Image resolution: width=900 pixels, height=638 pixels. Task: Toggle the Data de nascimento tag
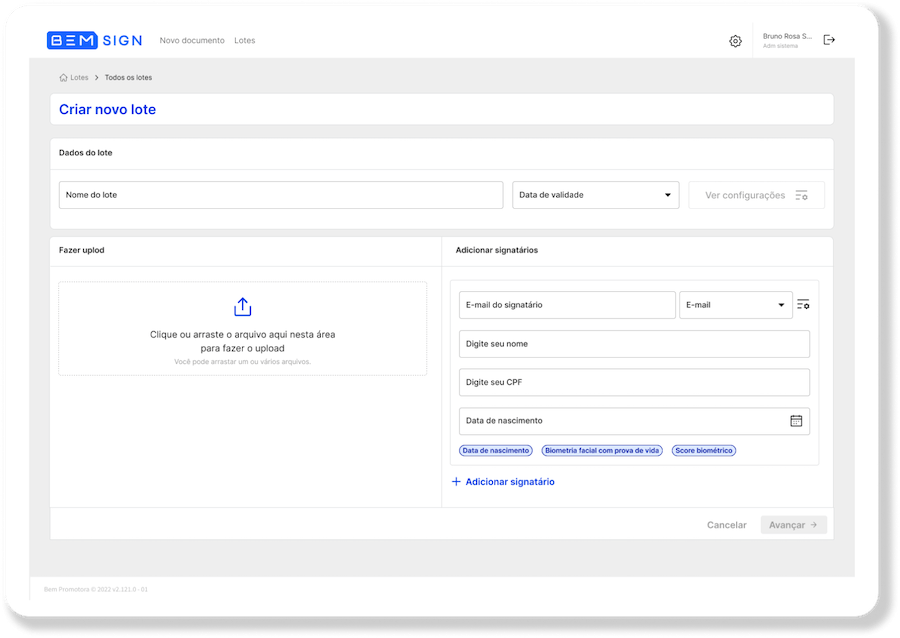(x=496, y=451)
